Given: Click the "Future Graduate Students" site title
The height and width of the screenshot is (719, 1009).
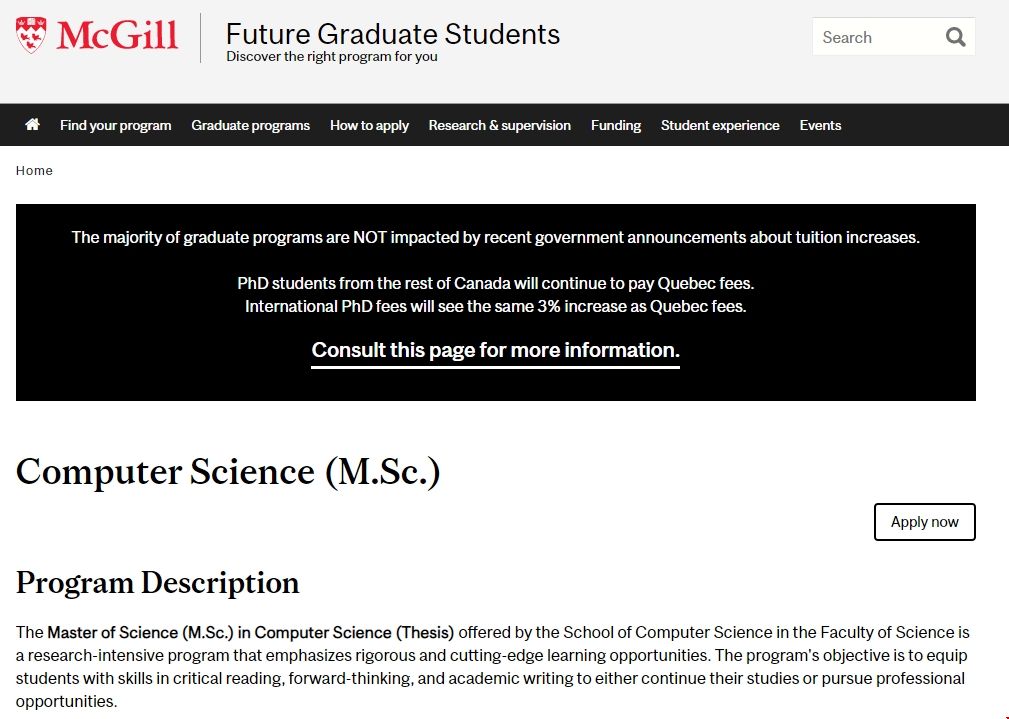Looking at the screenshot, I should click(x=392, y=34).
